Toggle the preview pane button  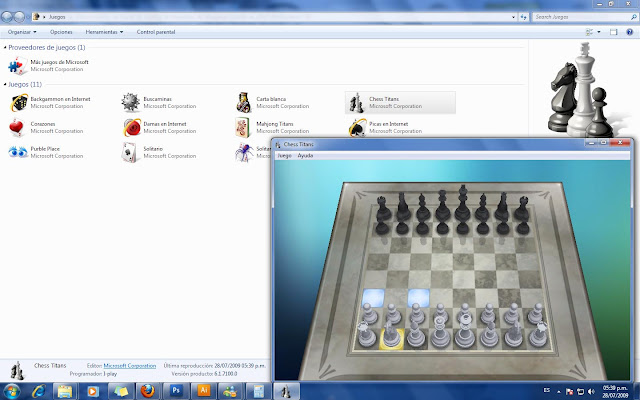coord(613,32)
